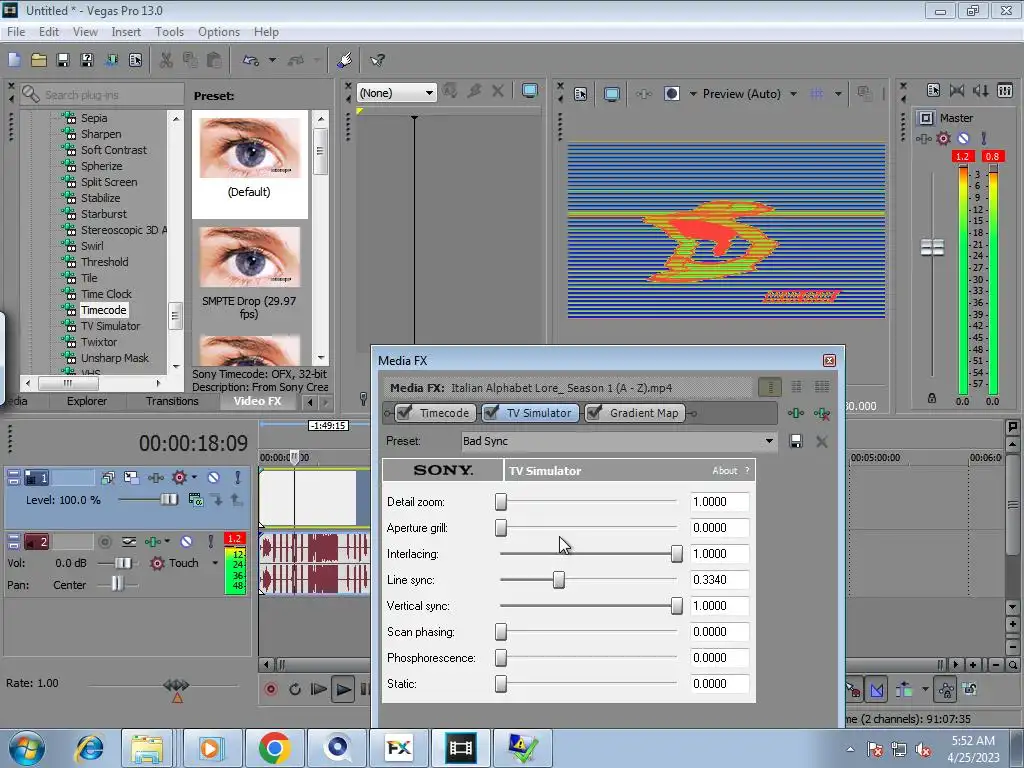Open Master bus FX gear icon
Viewport: 1024px width, 768px height.
[x=943, y=138]
